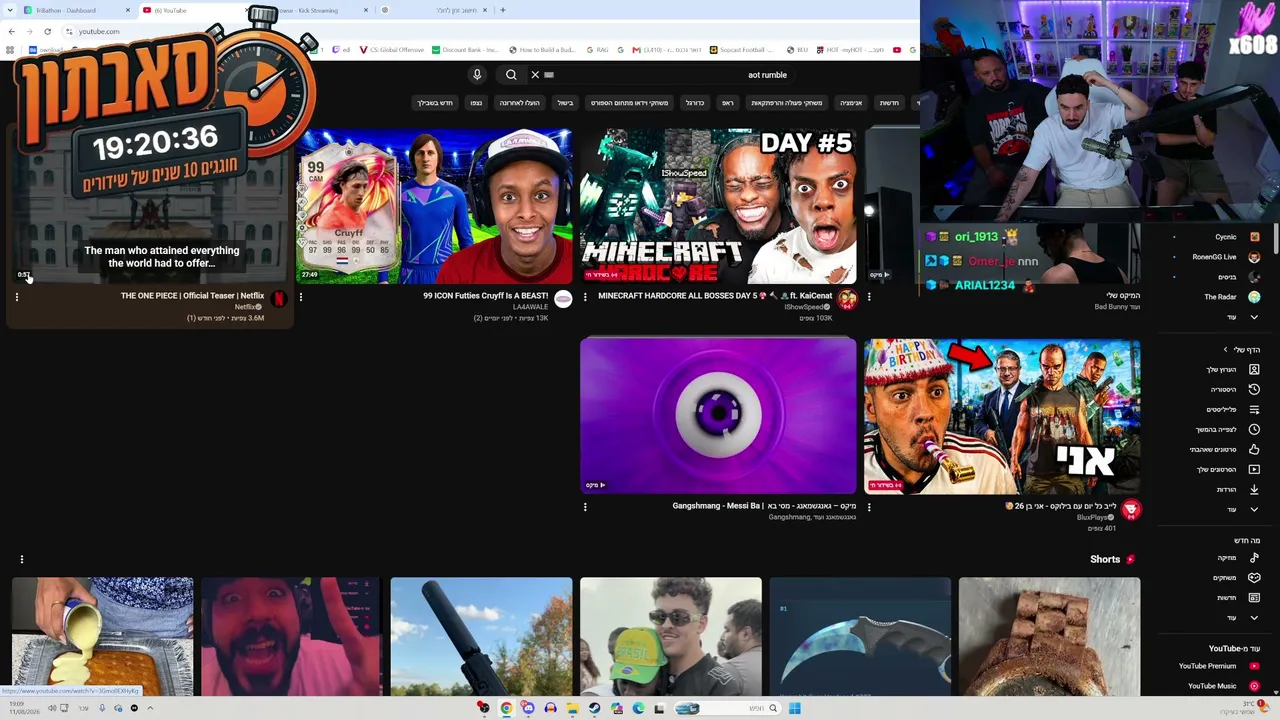Open options menu for THE ONE PIECE video
Viewport: 1280px width, 720px height.
coord(17,297)
